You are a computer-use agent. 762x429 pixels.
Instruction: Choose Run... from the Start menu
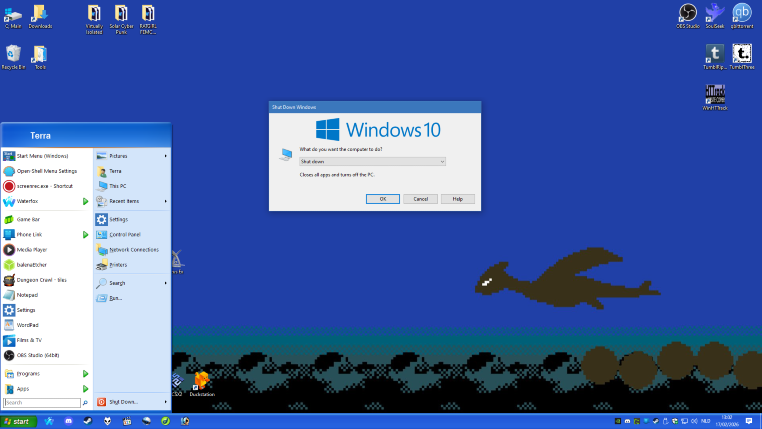pos(115,298)
